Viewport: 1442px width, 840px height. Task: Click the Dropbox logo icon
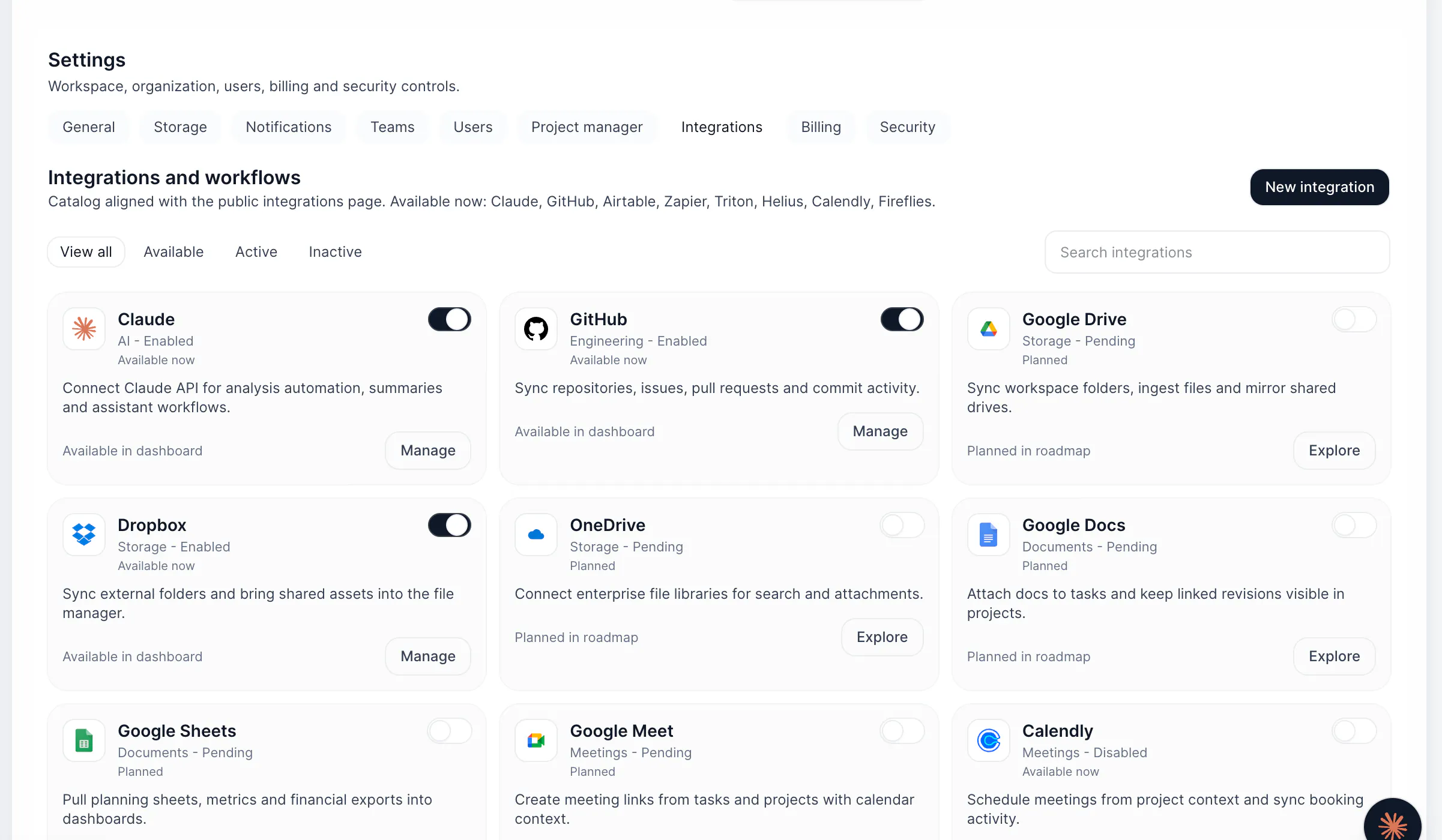(x=84, y=535)
